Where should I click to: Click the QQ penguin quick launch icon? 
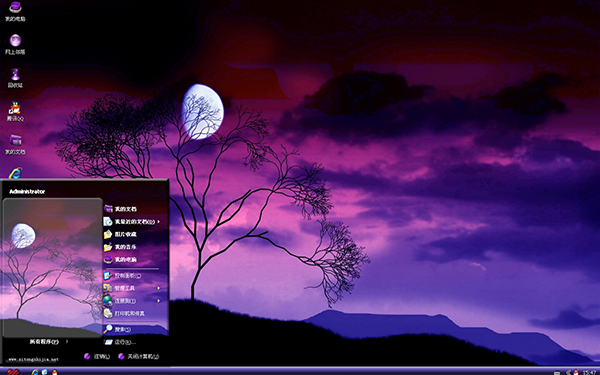54,372
